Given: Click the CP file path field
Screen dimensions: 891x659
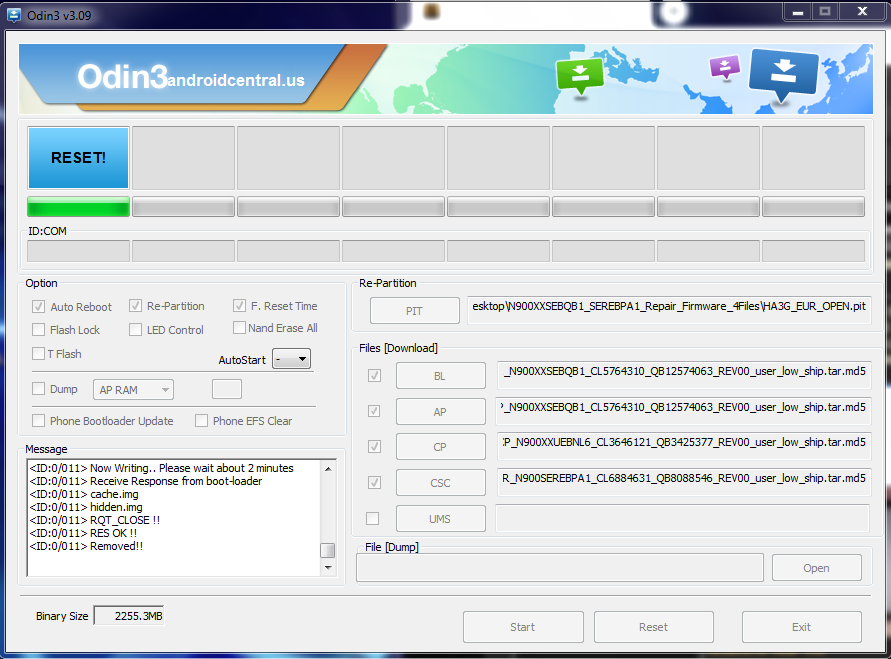Looking at the screenshot, I should (683, 446).
